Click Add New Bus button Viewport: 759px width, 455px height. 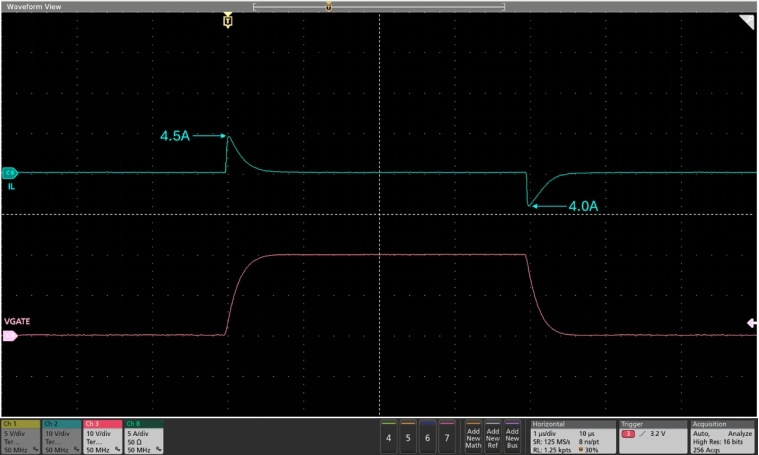[x=514, y=437]
